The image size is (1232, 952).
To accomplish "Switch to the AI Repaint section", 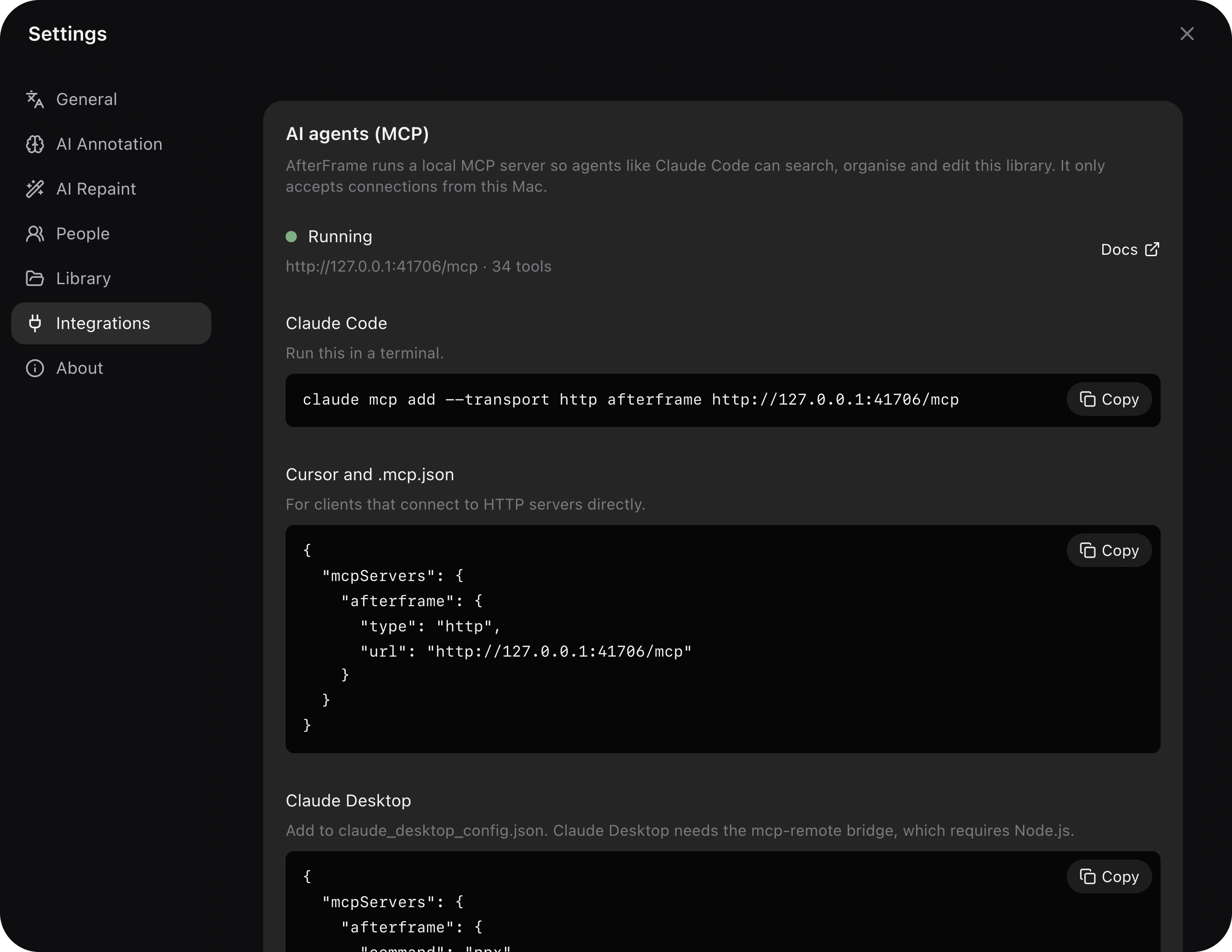I will click(x=111, y=189).
